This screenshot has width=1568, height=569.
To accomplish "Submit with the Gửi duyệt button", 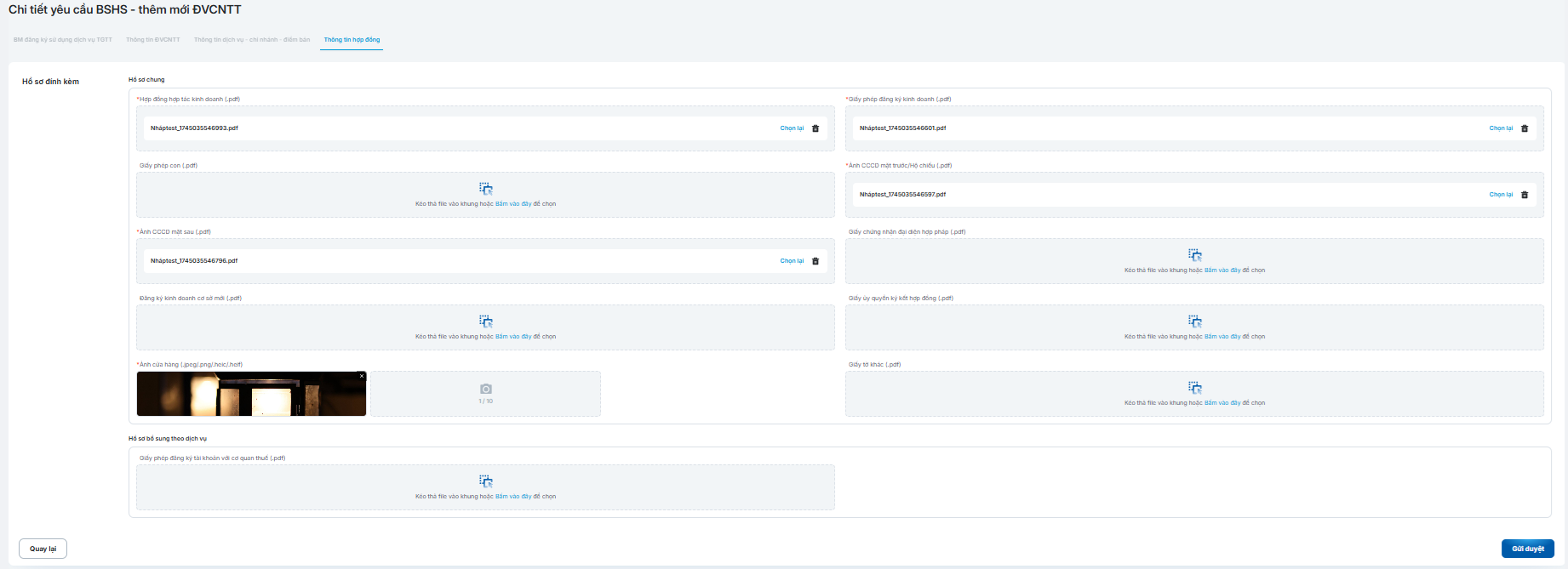I will point(1527,549).
